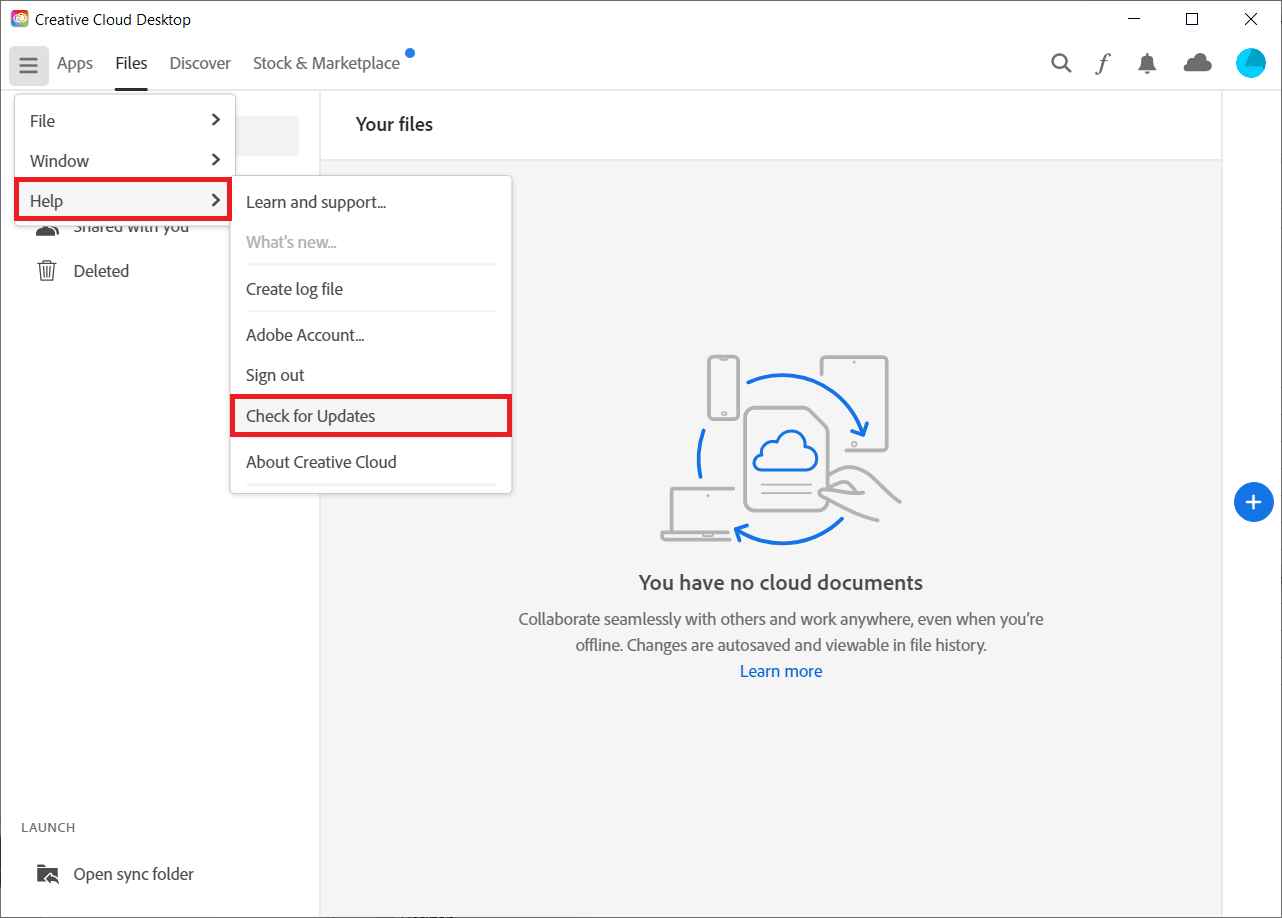
Task: Open About Creative Cloud
Action: click(x=321, y=462)
